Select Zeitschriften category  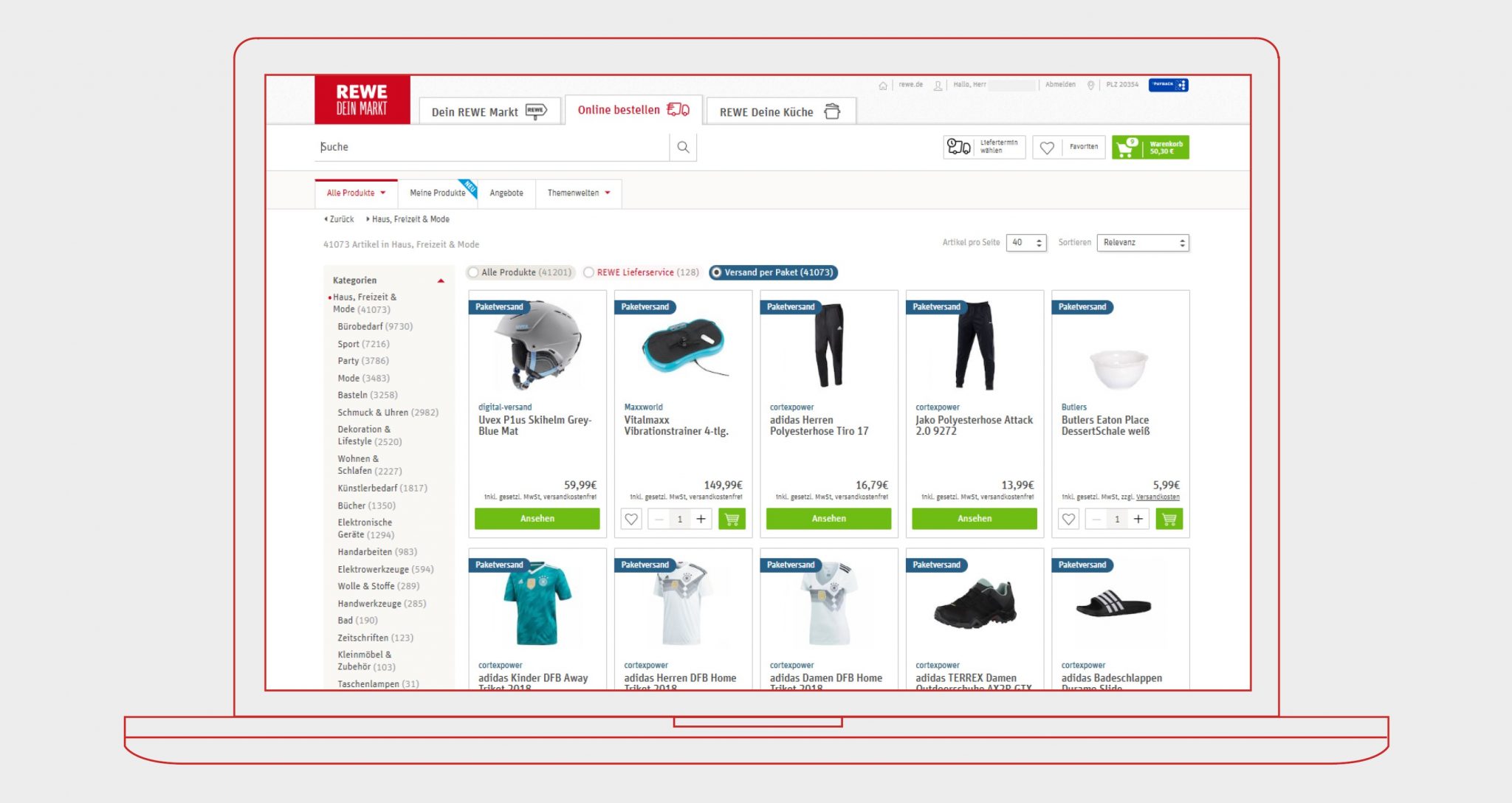point(375,638)
